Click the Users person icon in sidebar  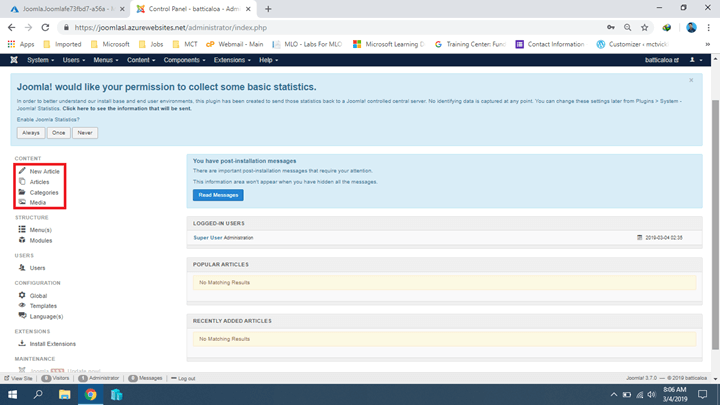[22, 267]
